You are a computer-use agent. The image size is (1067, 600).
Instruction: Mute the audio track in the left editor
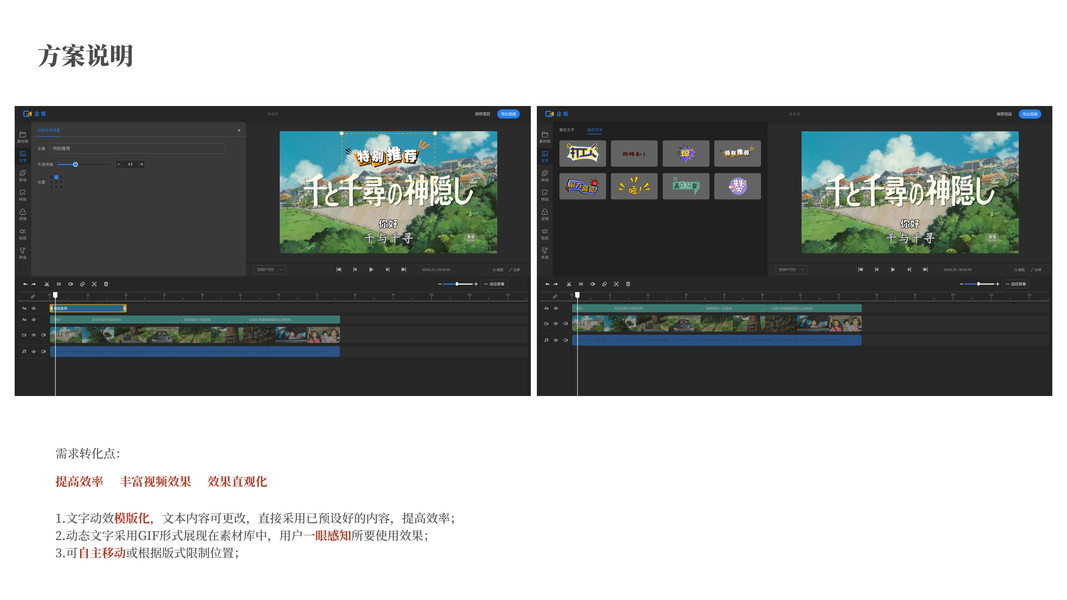44,352
